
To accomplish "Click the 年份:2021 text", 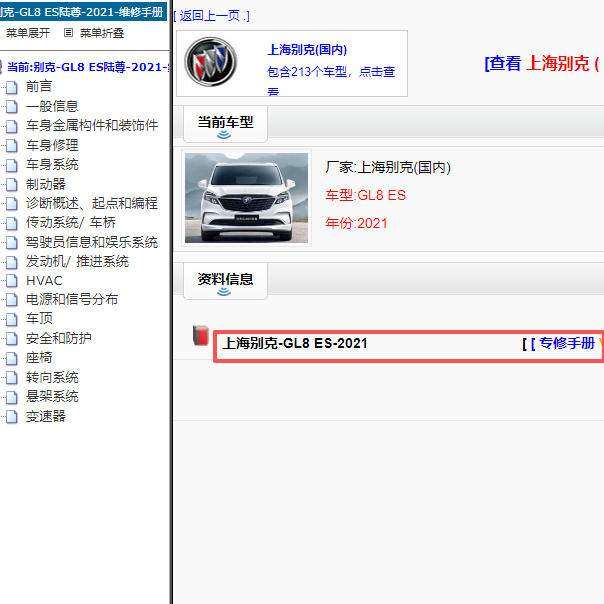I will 356,223.
